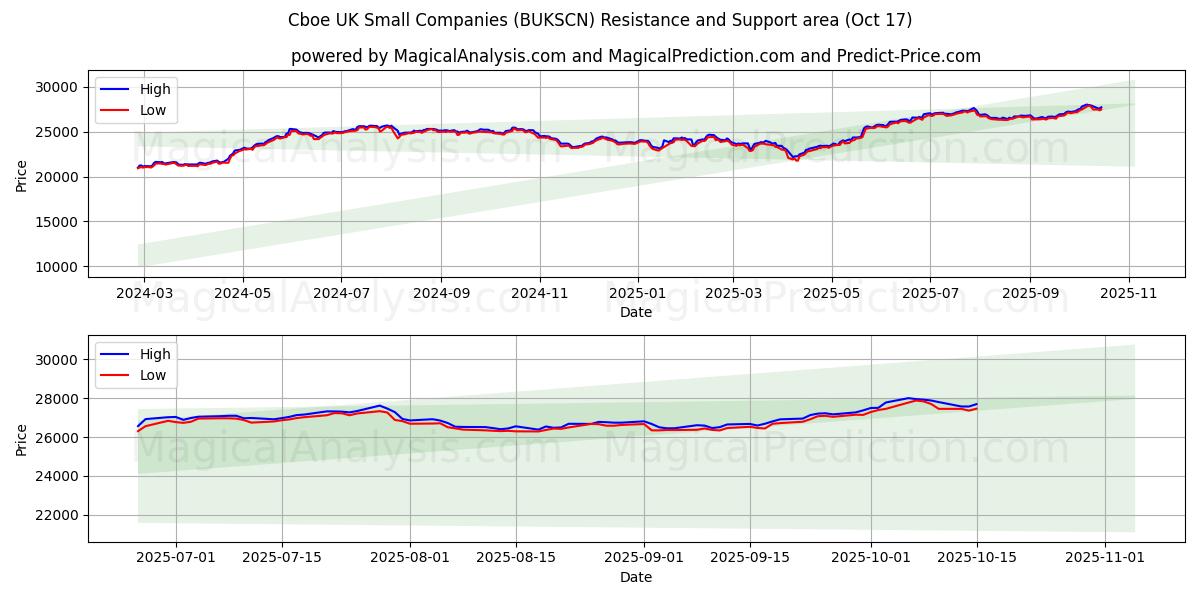Screen dimensions: 1200x600
Task: Click the 2024-03 tick label on top chart
Action: (x=144, y=294)
